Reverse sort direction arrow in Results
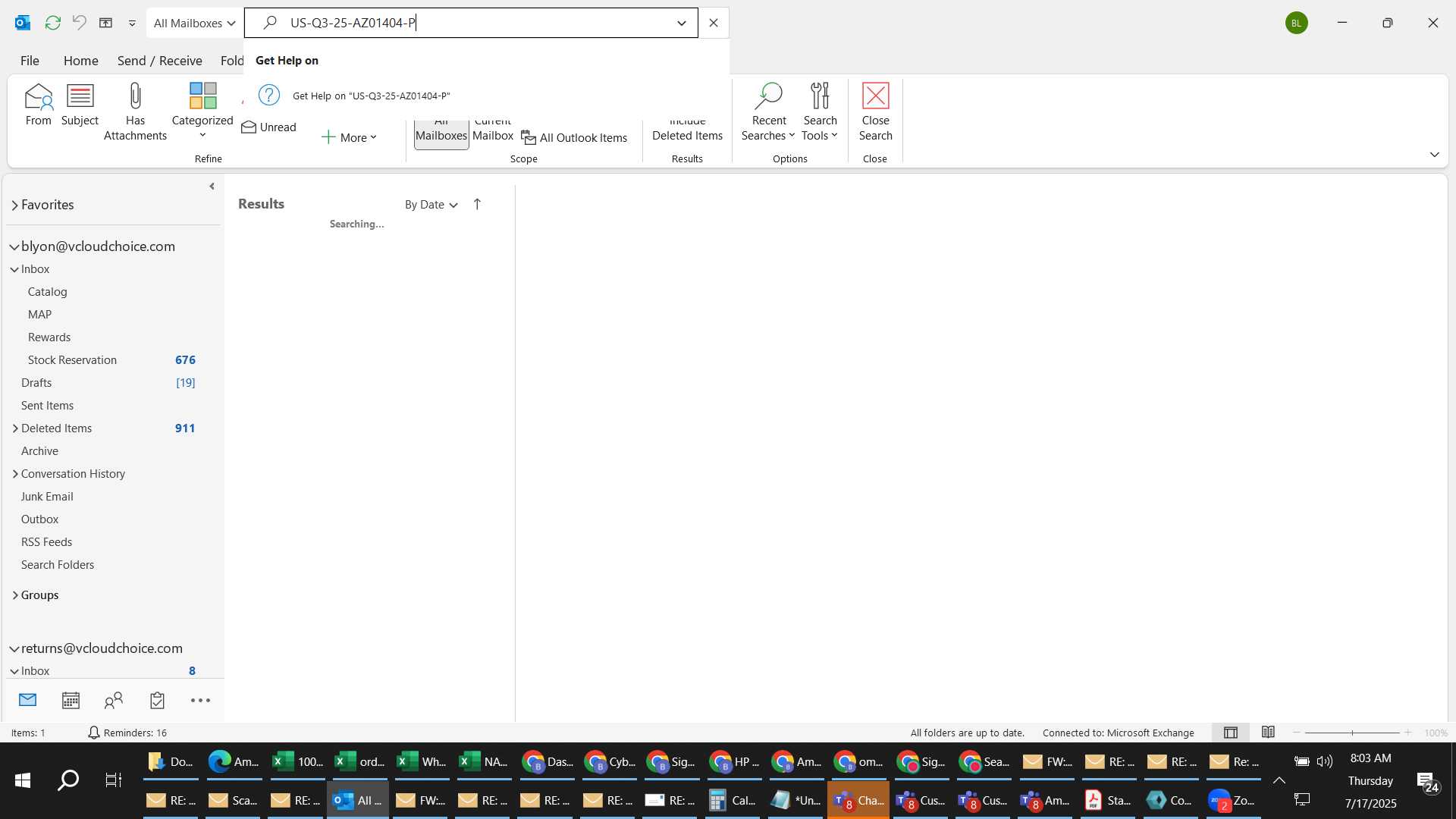 (x=477, y=205)
